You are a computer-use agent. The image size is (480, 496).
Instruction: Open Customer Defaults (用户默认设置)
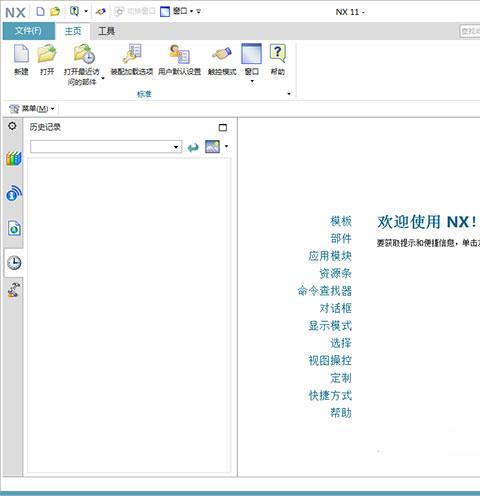click(179, 54)
